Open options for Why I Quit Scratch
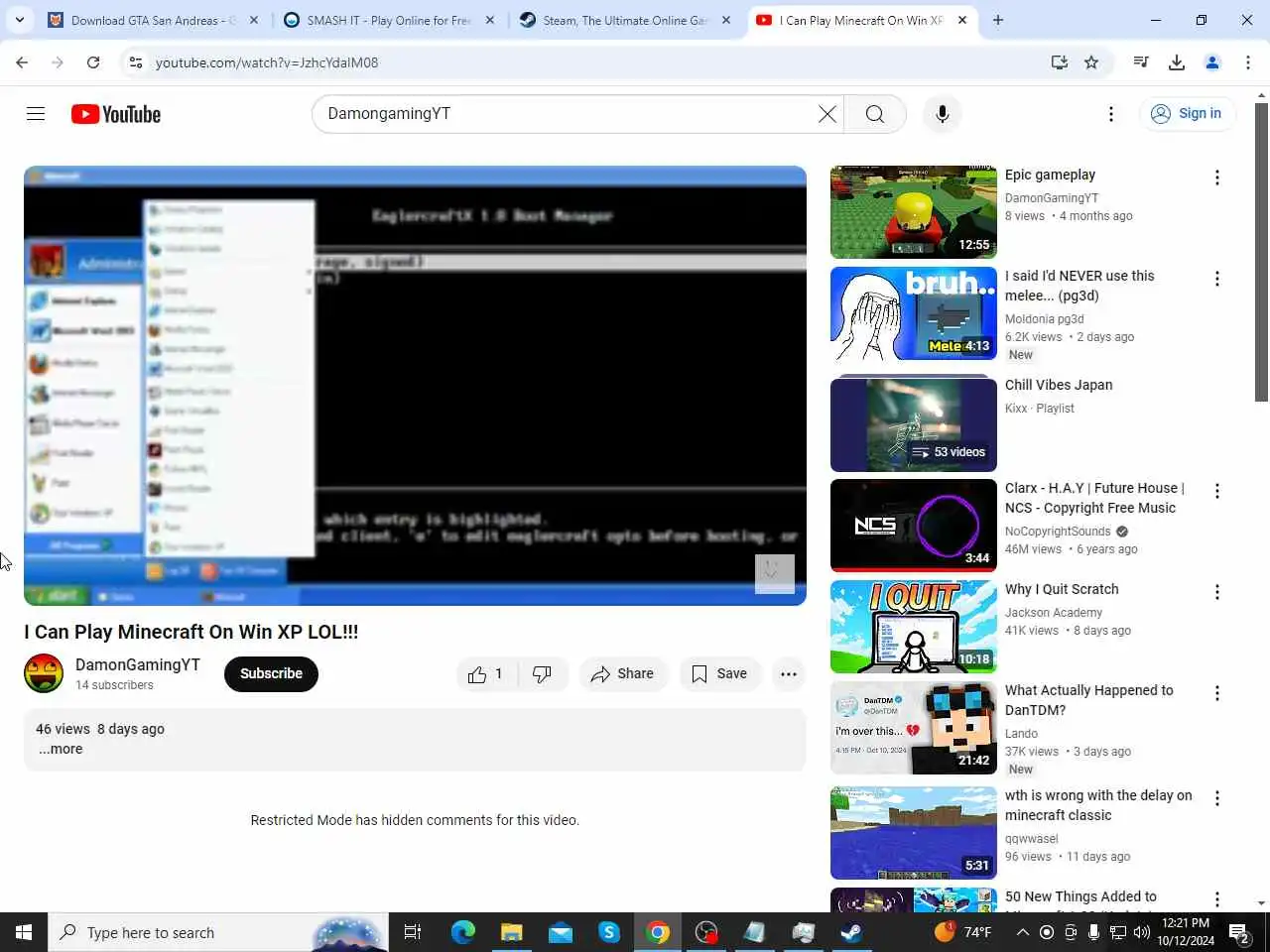The height and width of the screenshot is (952, 1270). (x=1217, y=592)
